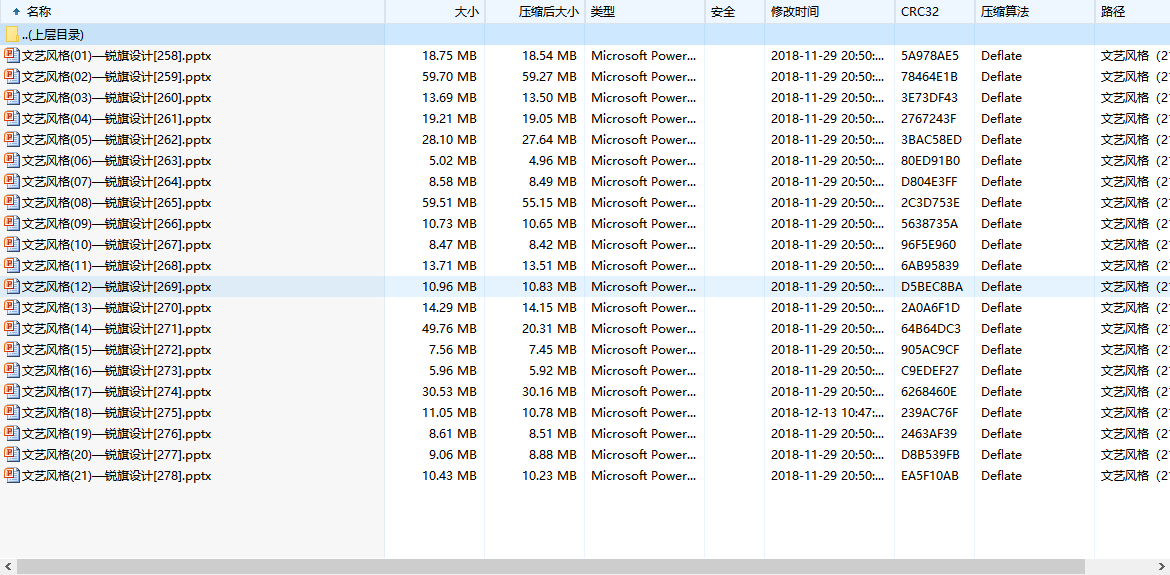Screen dimensions: 1170x575
Task: Sort by 路径 column header
Action: (1133, 11)
